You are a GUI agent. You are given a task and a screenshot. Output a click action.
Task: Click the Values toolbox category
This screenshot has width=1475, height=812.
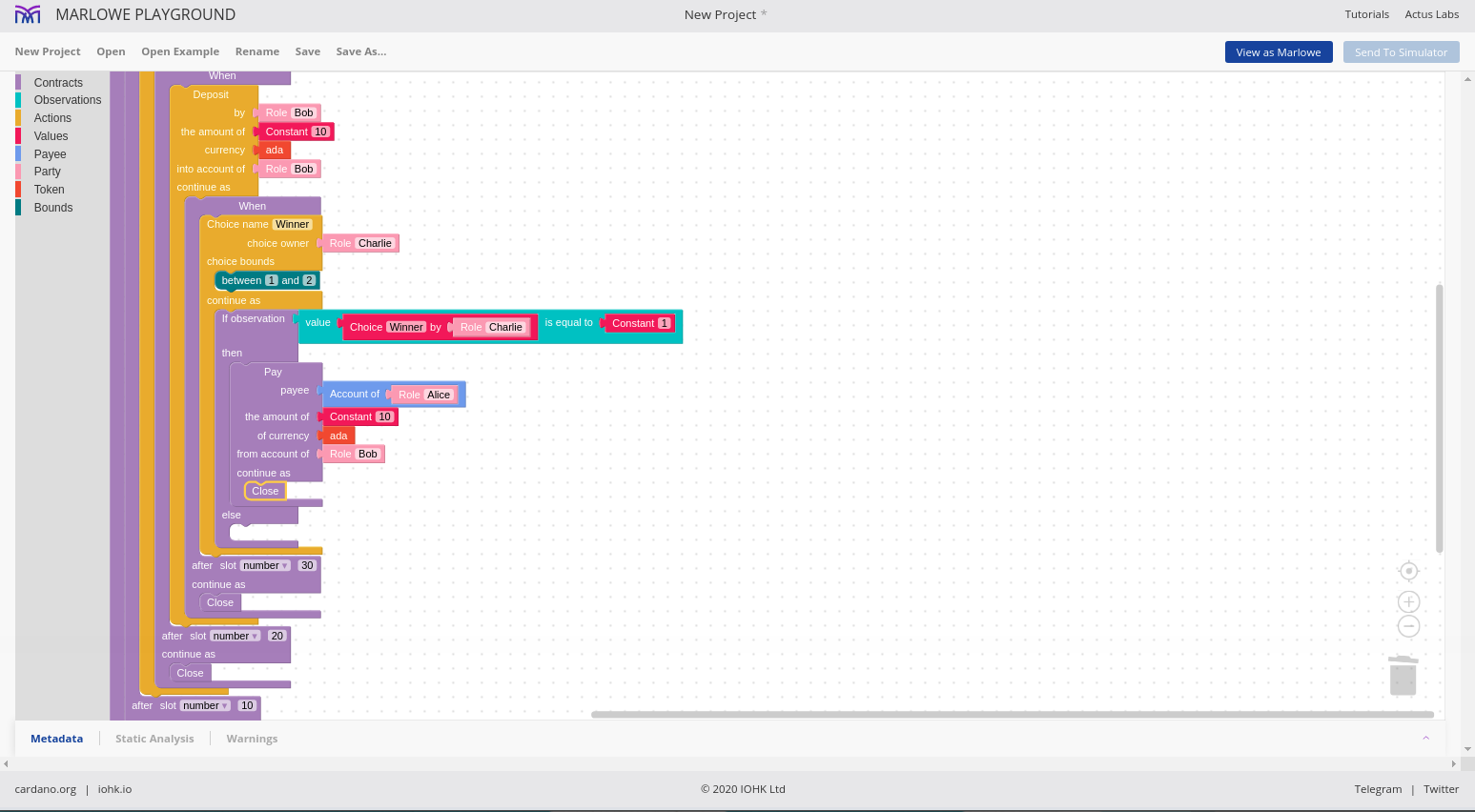(51, 136)
